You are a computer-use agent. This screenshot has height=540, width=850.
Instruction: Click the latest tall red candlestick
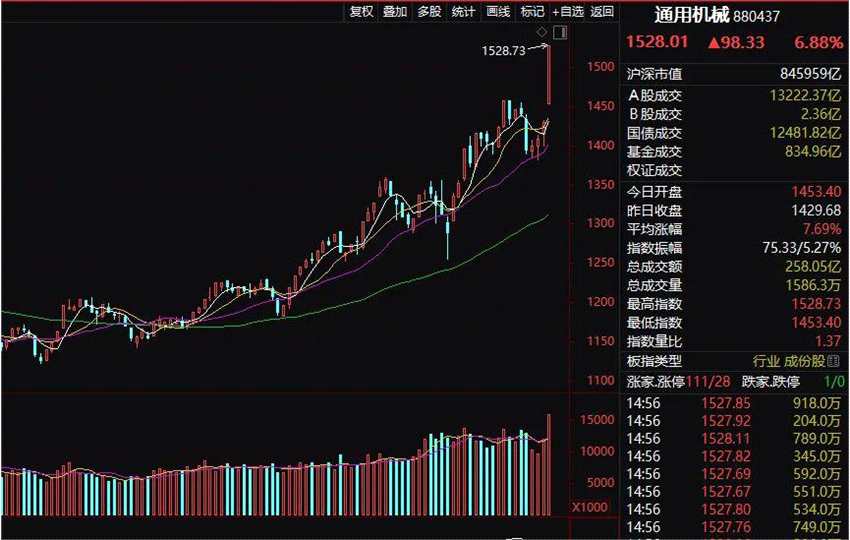550,75
